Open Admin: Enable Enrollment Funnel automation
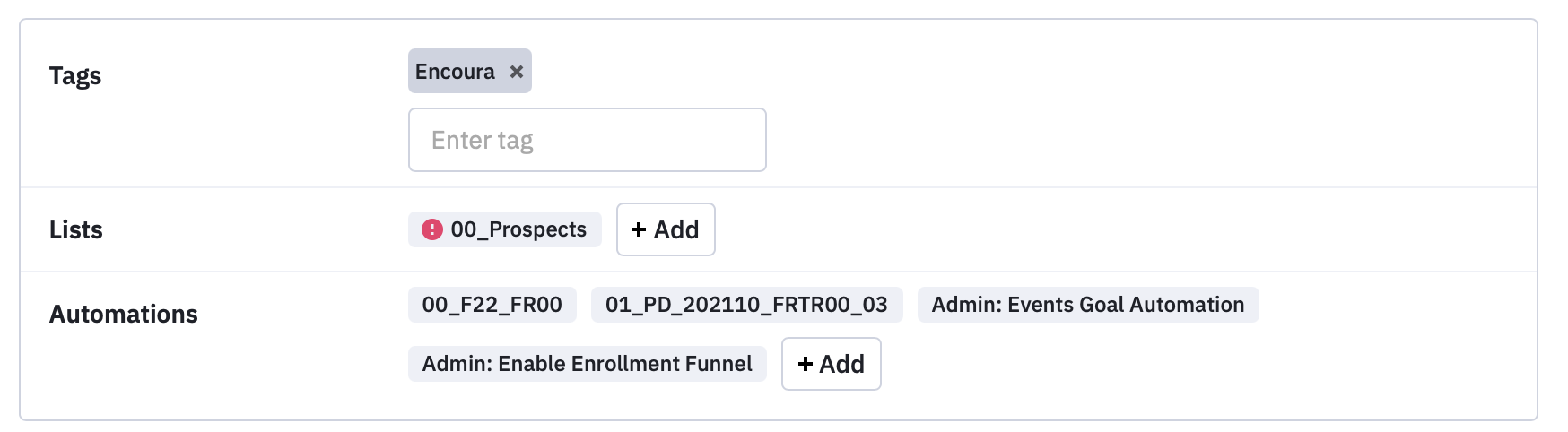The image size is (1568, 432). 588,364
